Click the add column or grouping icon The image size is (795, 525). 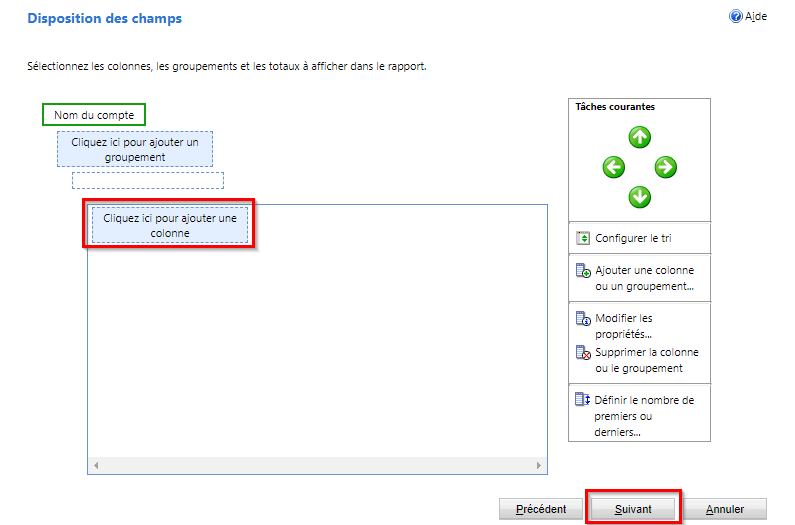(x=583, y=270)
